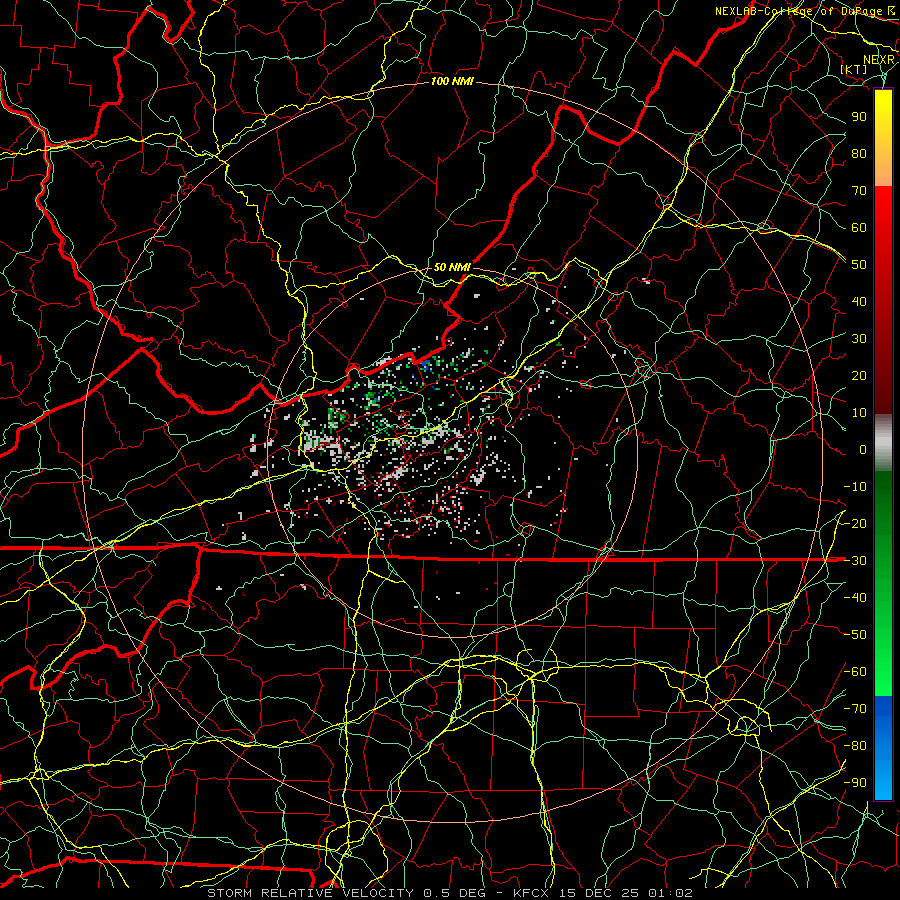Click the positive 50 value on velocity scale
900x900 pixels.
pos(859,265)
